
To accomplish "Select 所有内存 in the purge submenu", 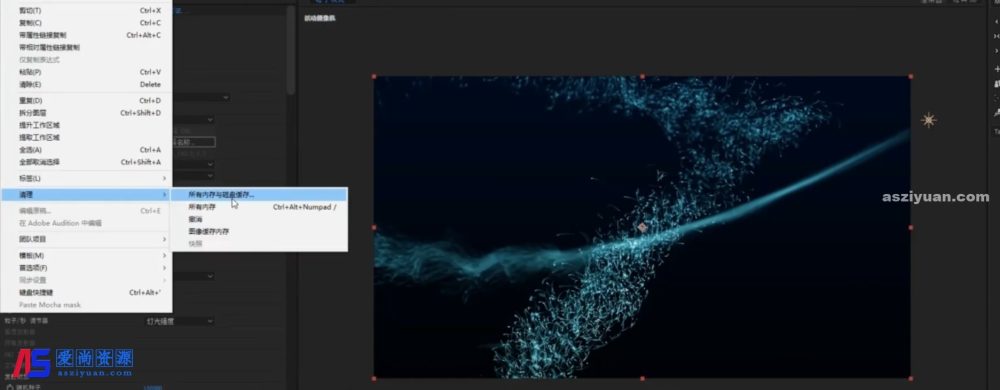I will click(x=259, y=207).
